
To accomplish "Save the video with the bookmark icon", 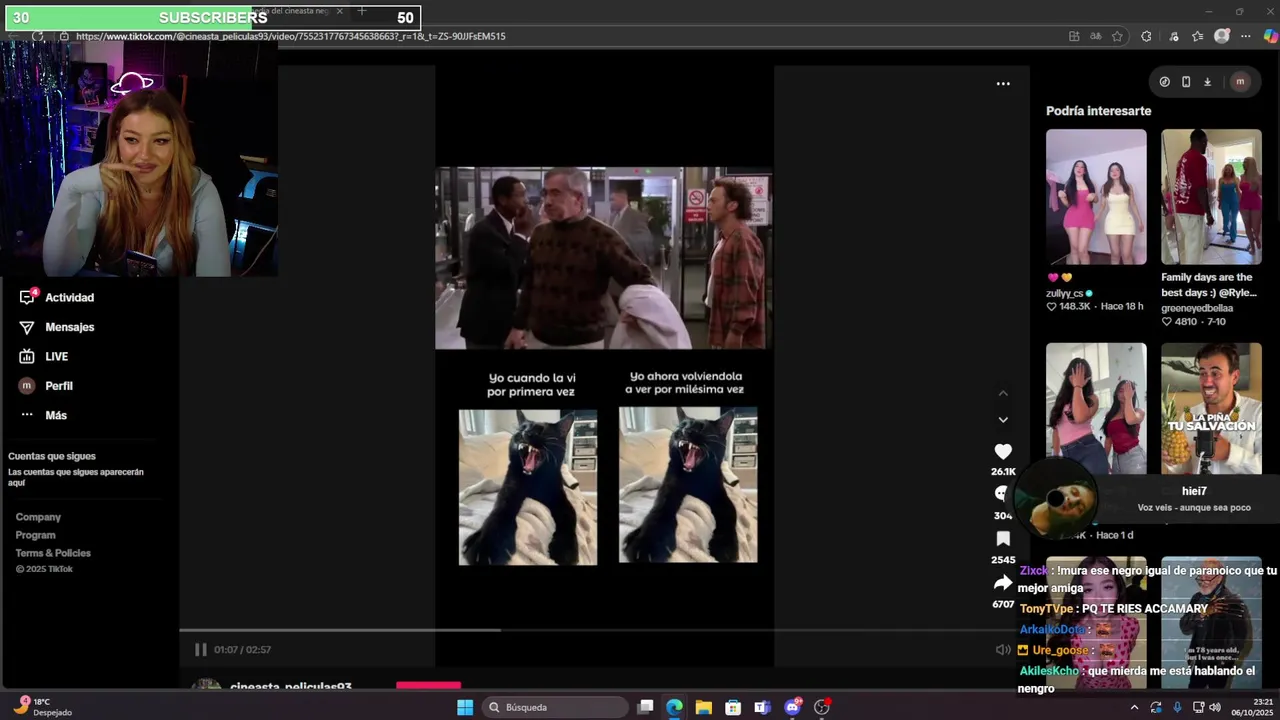I will click(x=1003, y=539).
